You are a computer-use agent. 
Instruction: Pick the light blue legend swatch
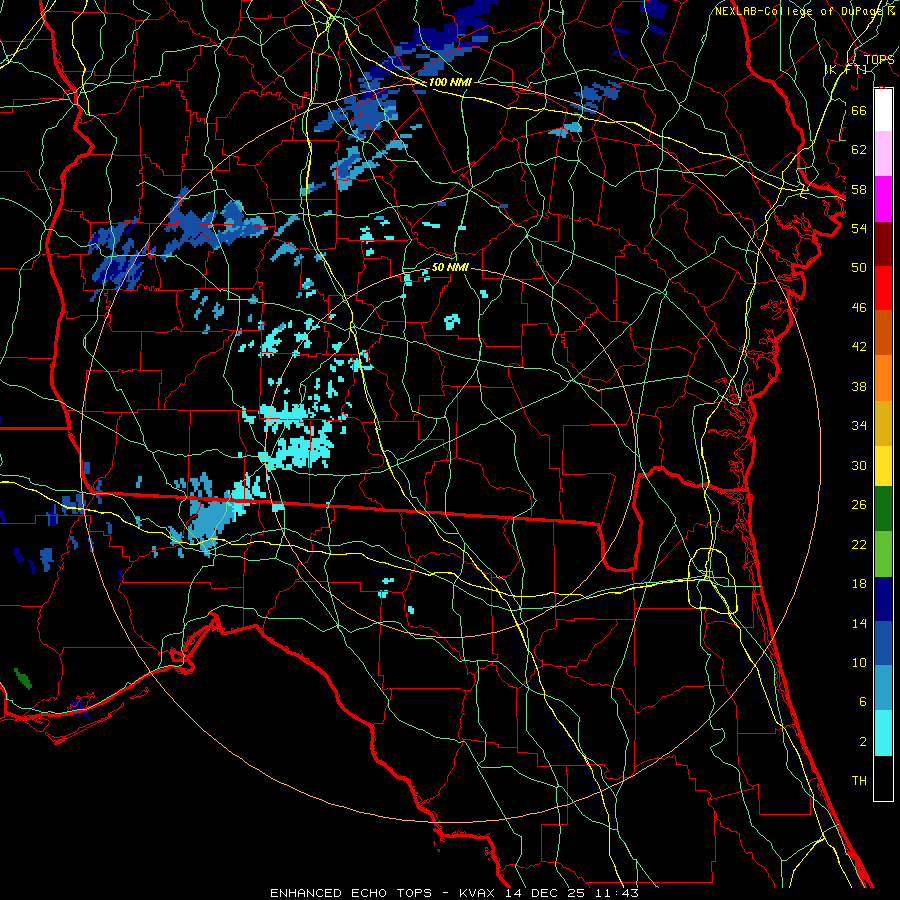pyautogui.click(x=883, y=688)
